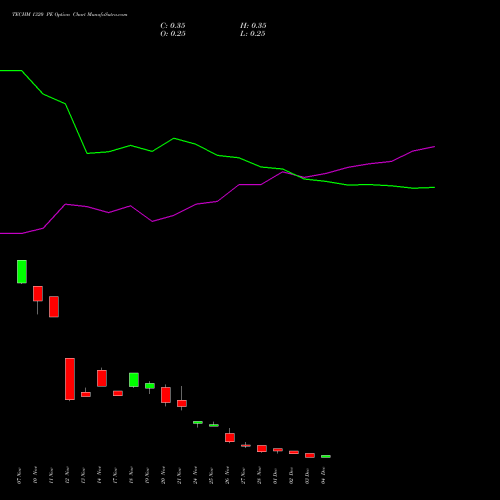Select the 17 Nov date label
Screen dimensions: 500x500
115,476
